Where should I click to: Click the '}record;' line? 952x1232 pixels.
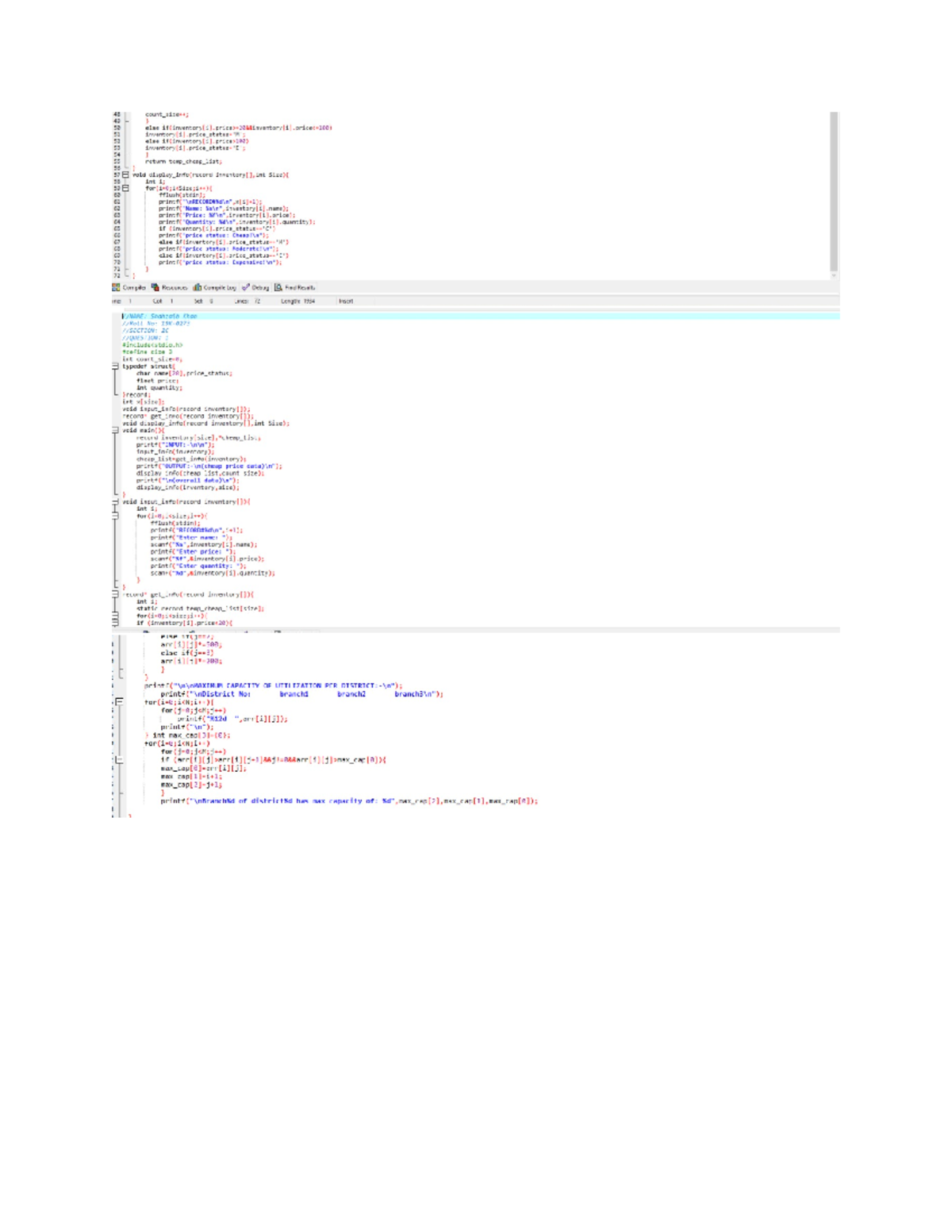(136, 395)
